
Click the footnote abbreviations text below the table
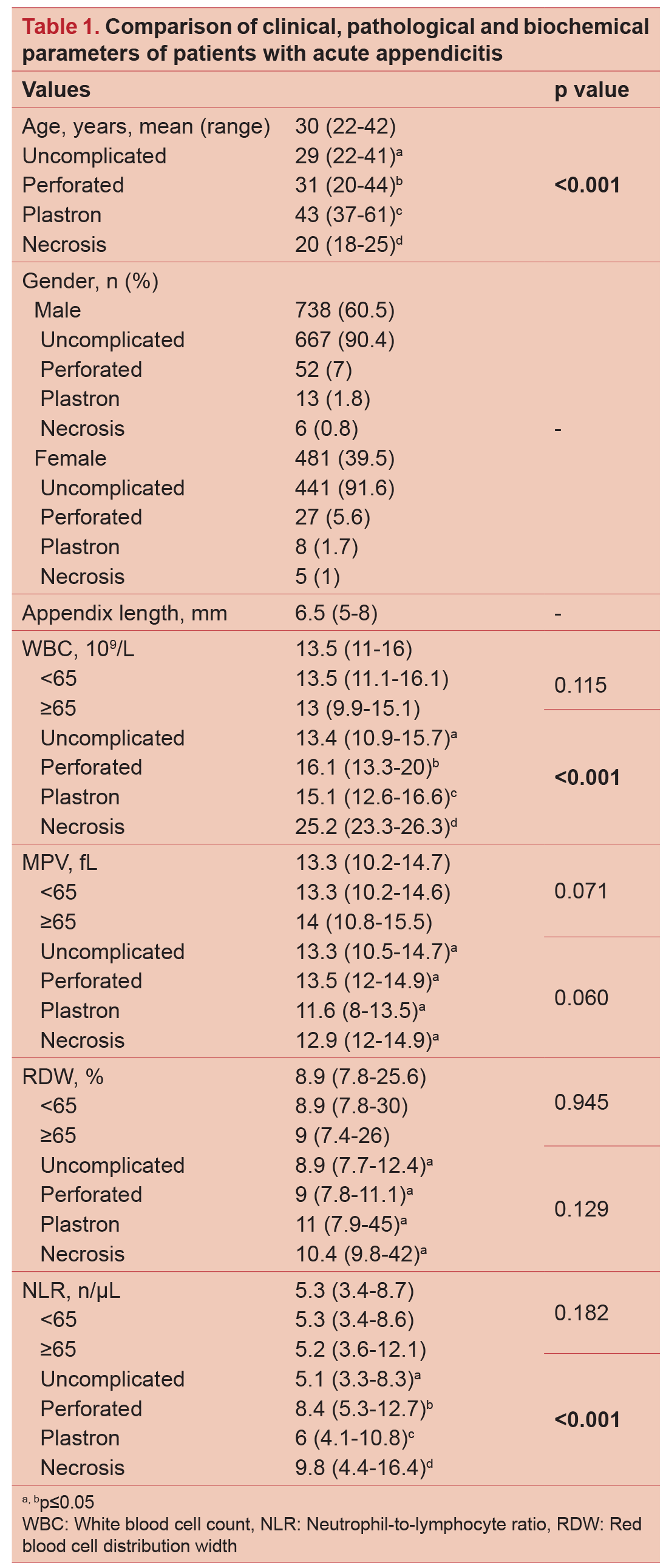pyautogui.click(x=331, y=1535)
